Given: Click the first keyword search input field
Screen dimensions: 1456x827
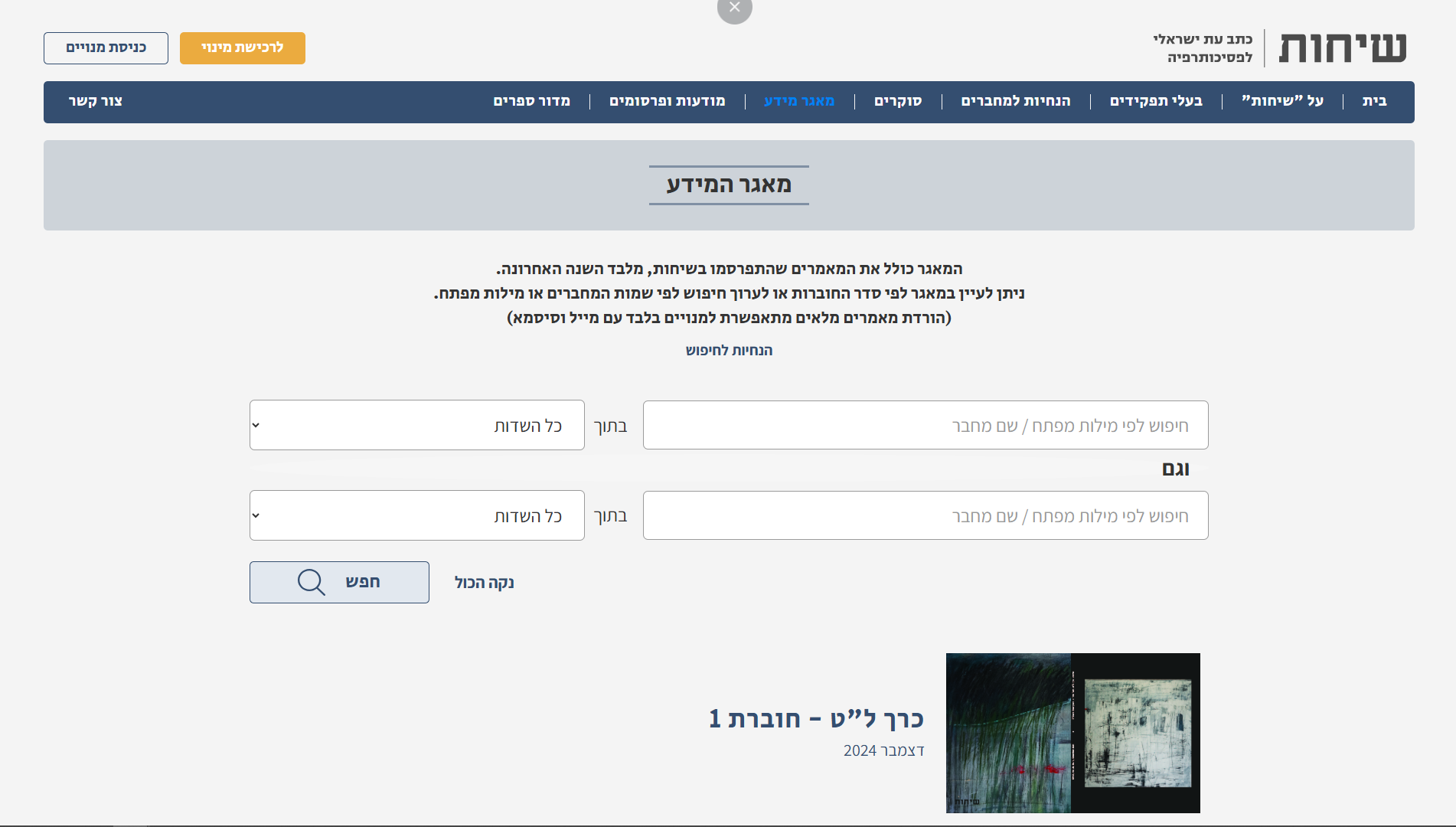Looking at the screenshot, I should (925, 425).
